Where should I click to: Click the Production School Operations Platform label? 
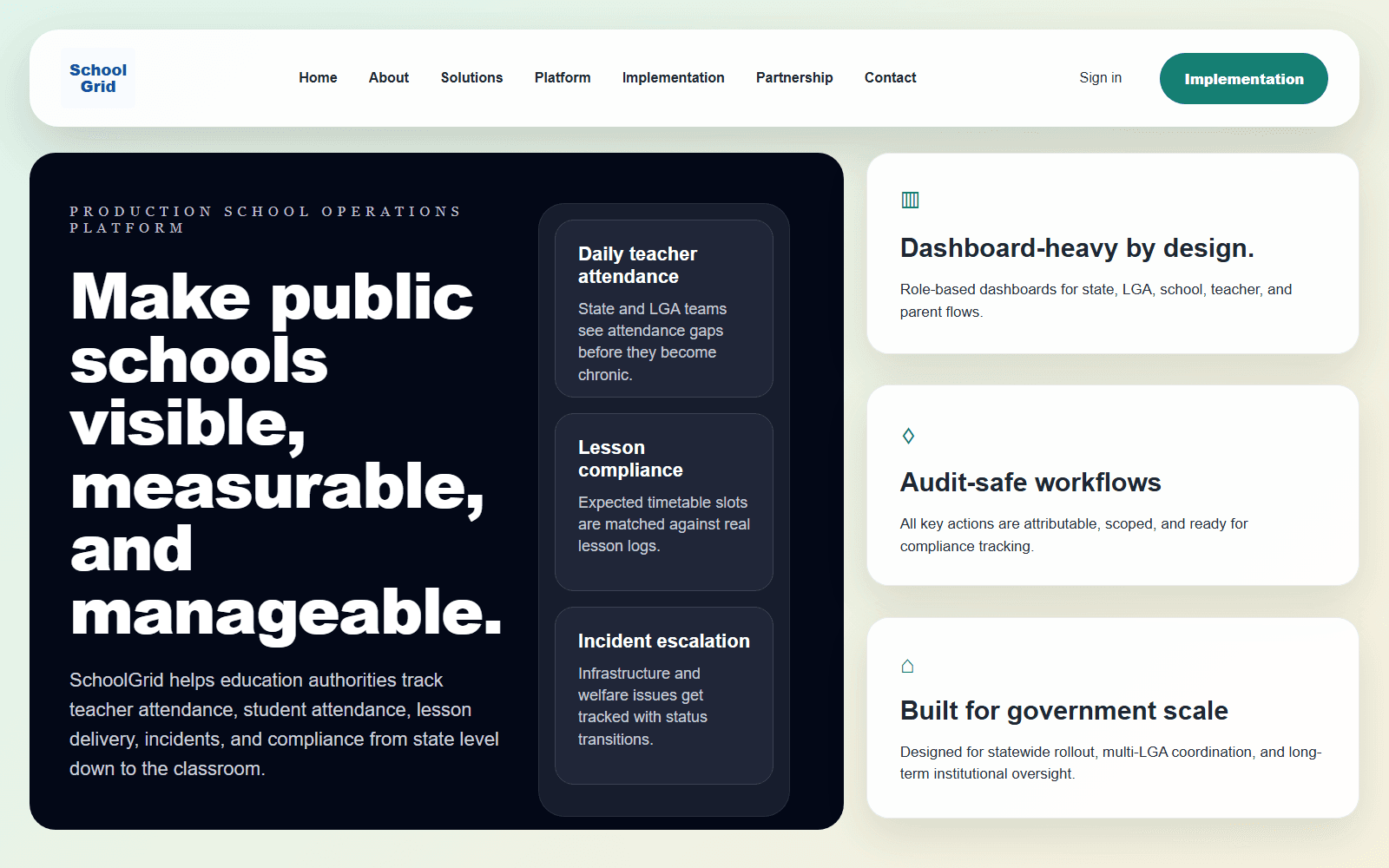click(265, 220)
